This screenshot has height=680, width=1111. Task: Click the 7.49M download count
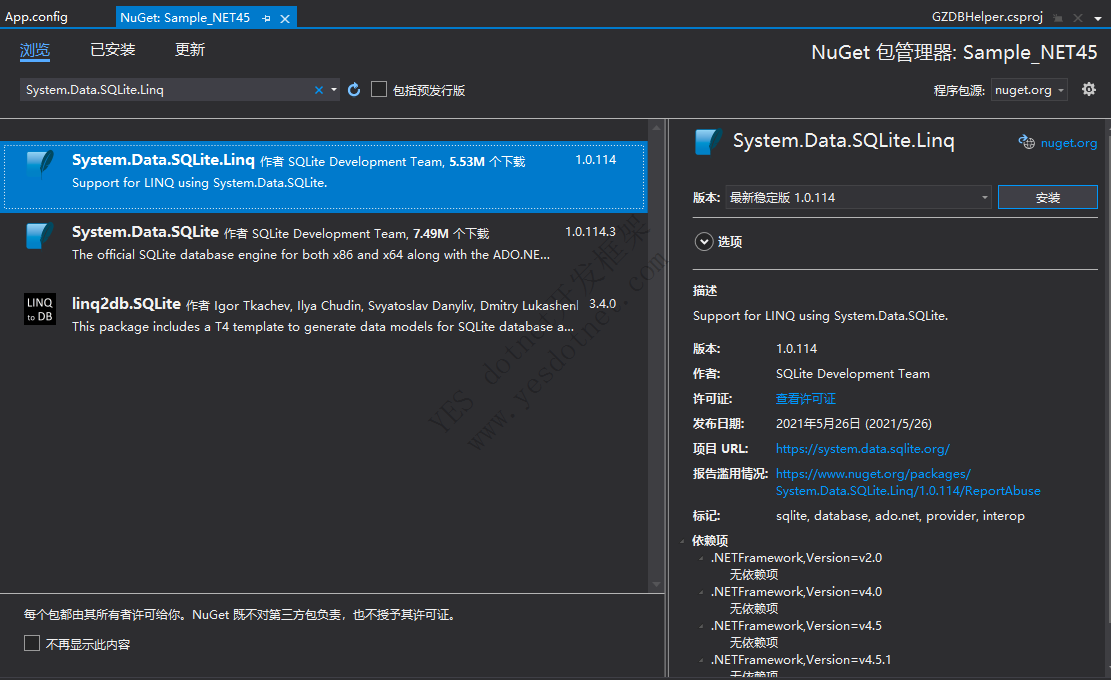tap(431, 234)
